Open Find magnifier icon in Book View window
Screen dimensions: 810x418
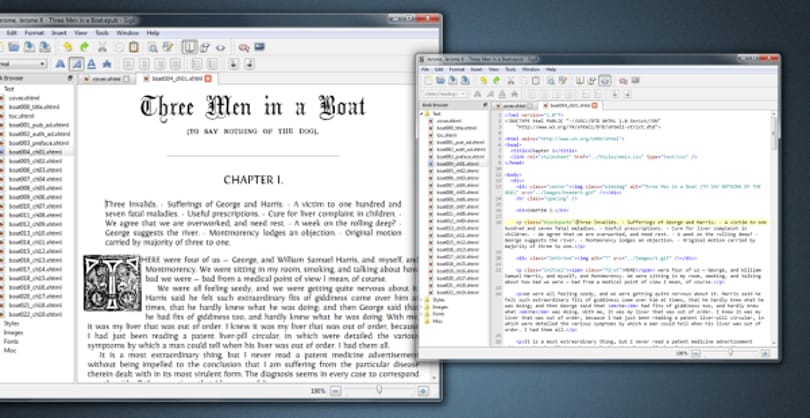coord(152,48)
